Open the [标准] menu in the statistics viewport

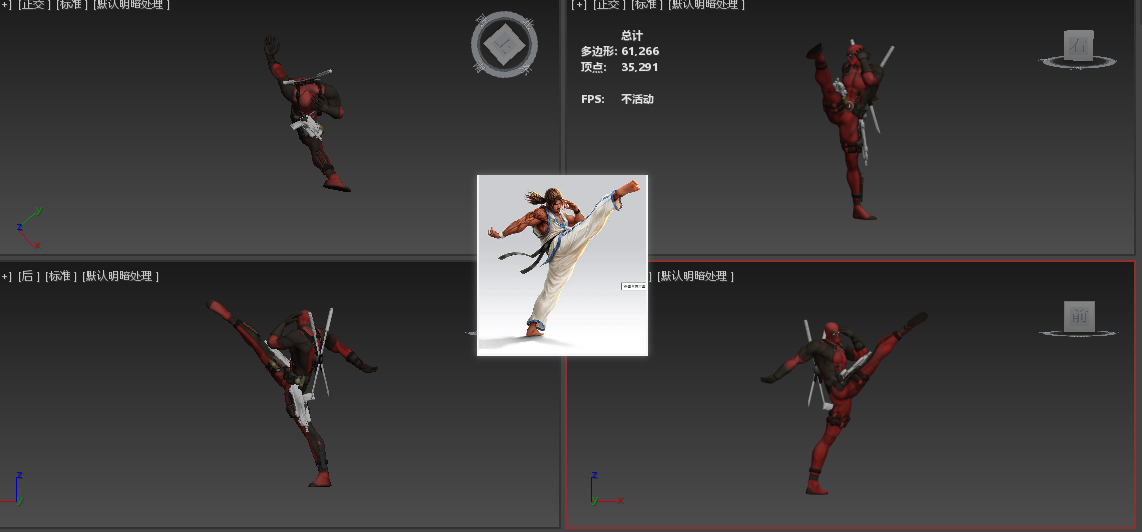(647, 4)
